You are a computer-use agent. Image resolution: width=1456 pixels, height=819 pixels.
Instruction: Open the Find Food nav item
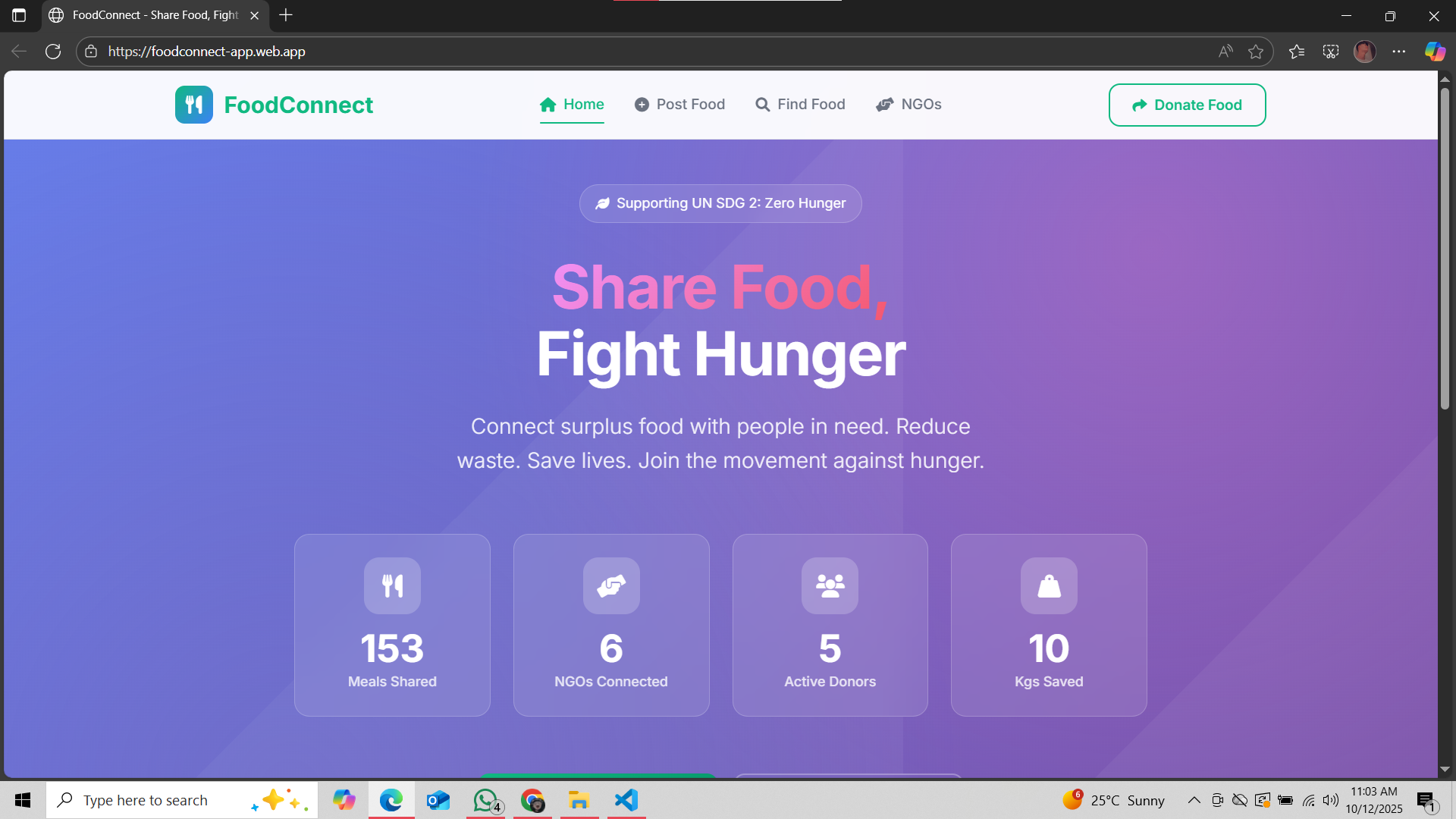800,105
